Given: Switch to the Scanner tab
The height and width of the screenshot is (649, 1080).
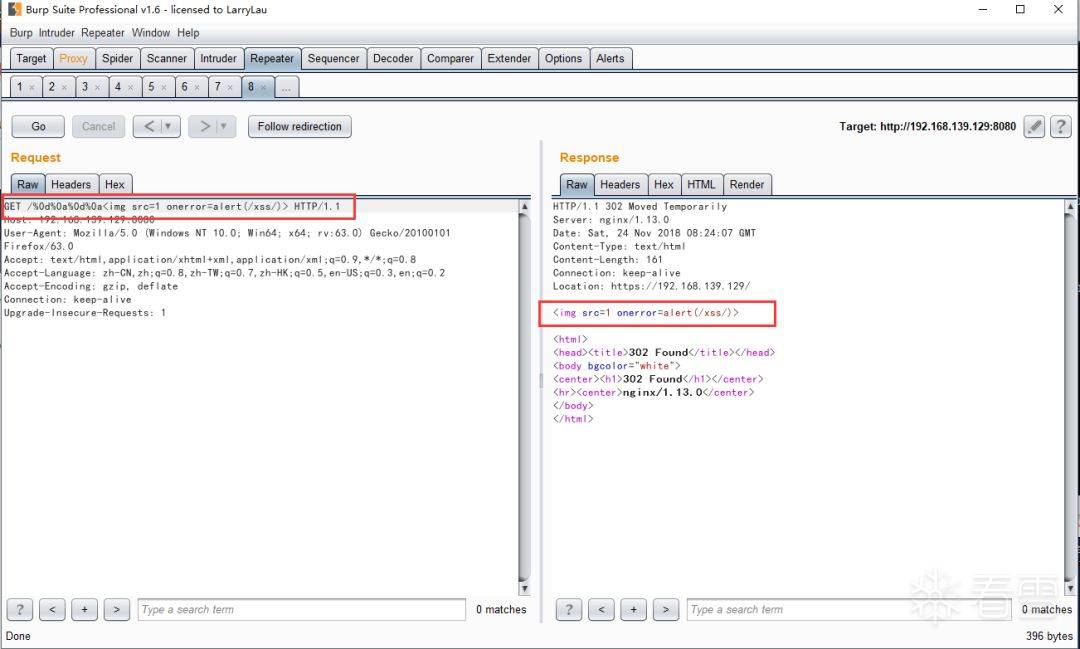Looking at the screenshot, I should click(167, 59).
